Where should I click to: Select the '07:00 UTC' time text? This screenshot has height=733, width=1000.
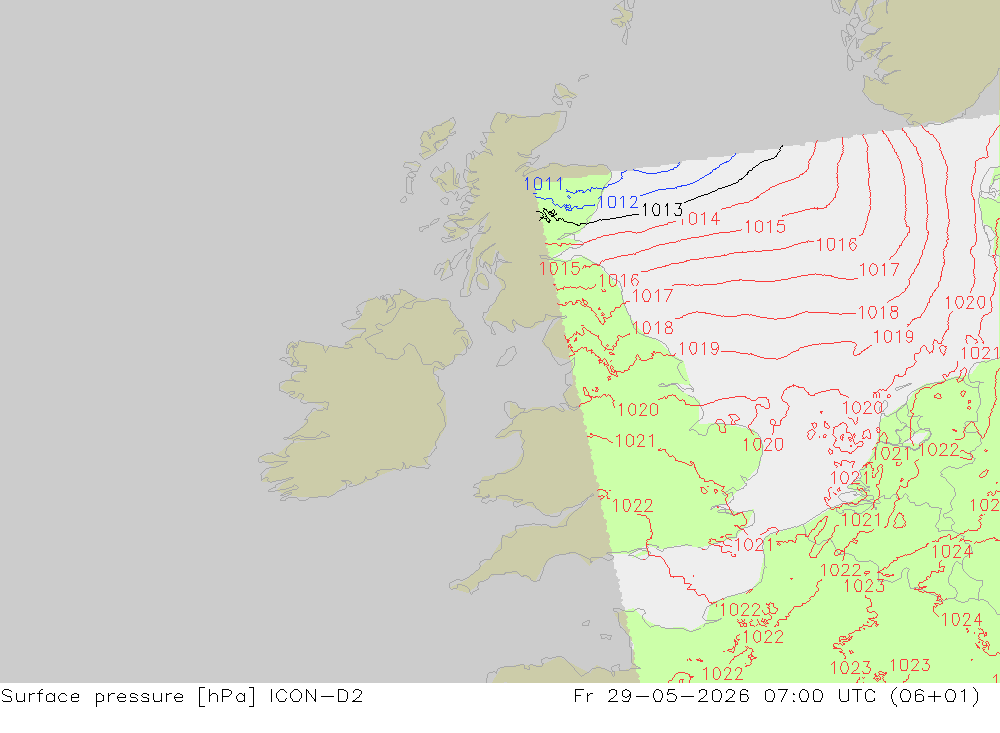pos(820,695)
